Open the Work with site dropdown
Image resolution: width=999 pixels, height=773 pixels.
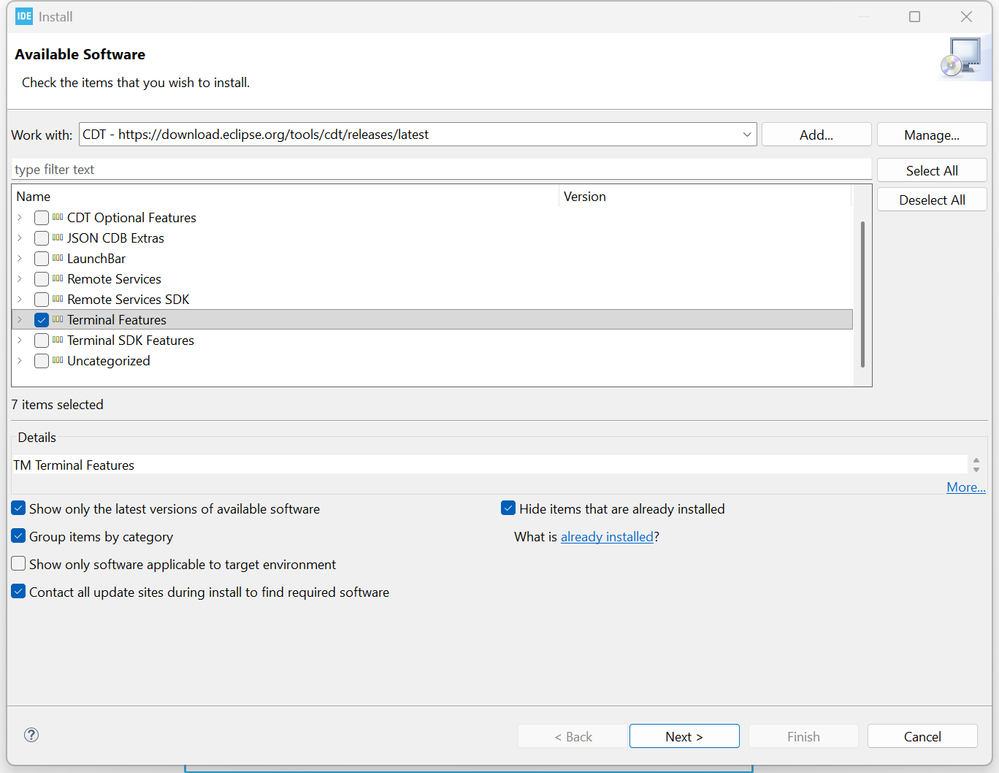[747, 135]
